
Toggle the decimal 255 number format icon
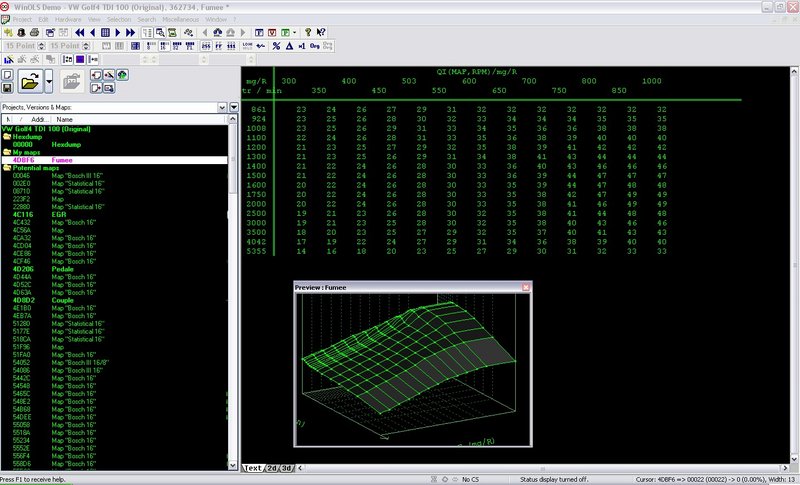pyautogui.click(x=206, y=46)
